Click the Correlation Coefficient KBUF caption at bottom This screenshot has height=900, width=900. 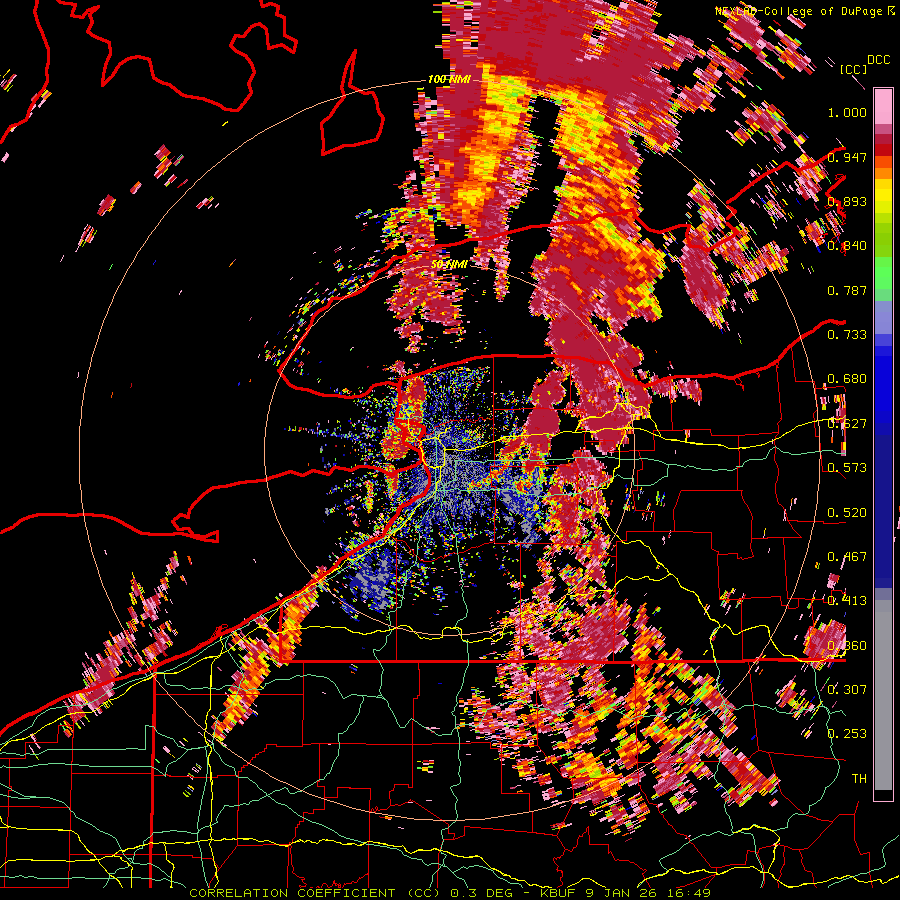[449, 893]
